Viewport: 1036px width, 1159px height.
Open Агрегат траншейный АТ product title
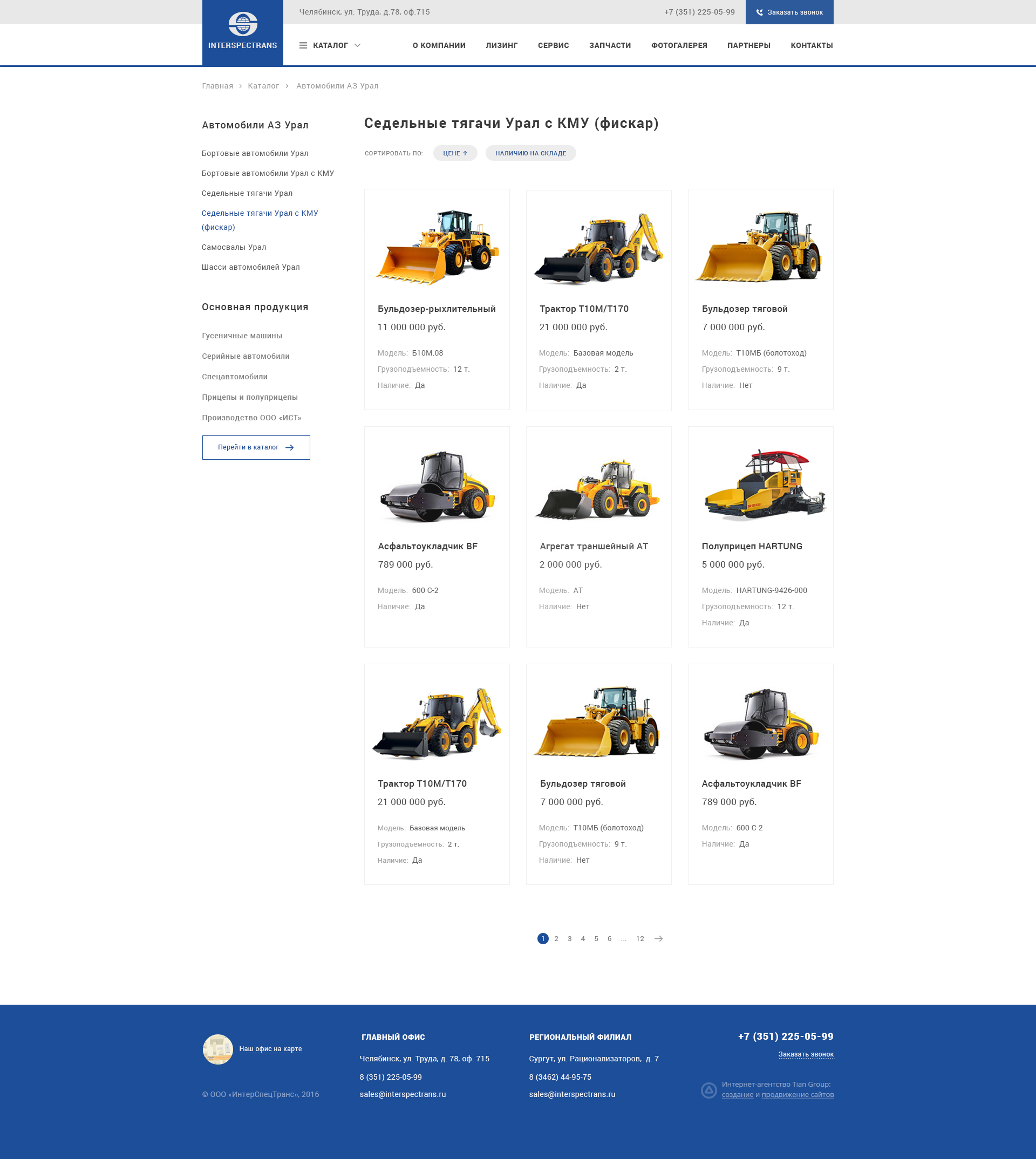point(594,546)
